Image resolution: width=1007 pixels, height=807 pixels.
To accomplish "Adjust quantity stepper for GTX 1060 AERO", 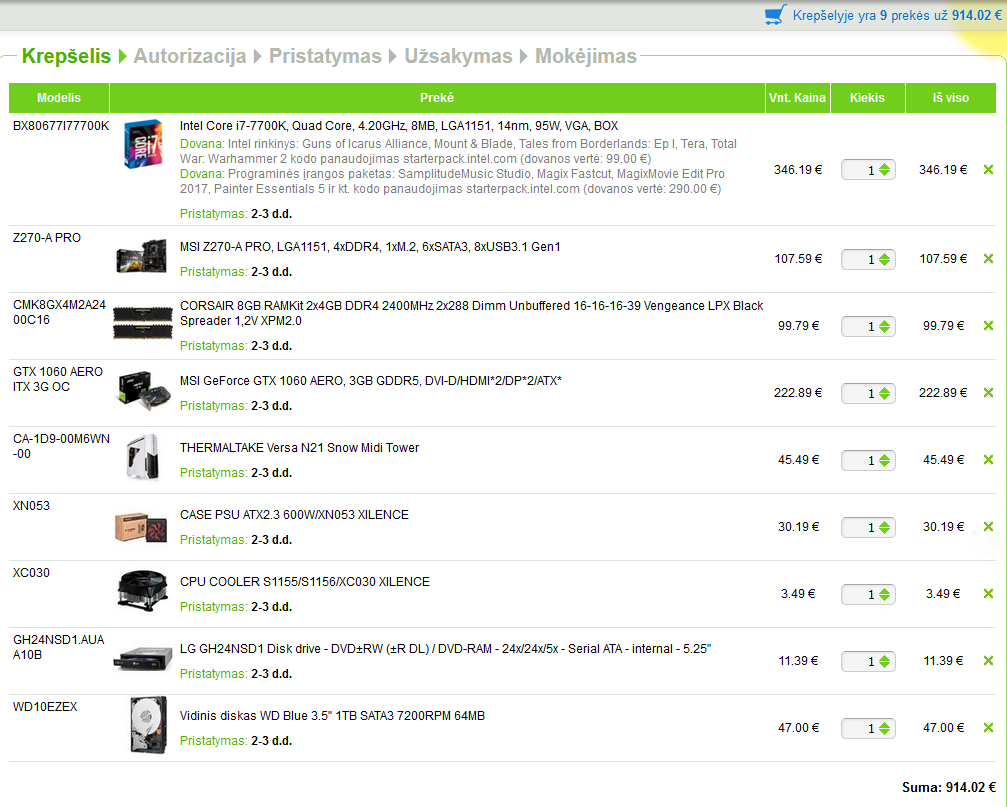I will point(884,393).
